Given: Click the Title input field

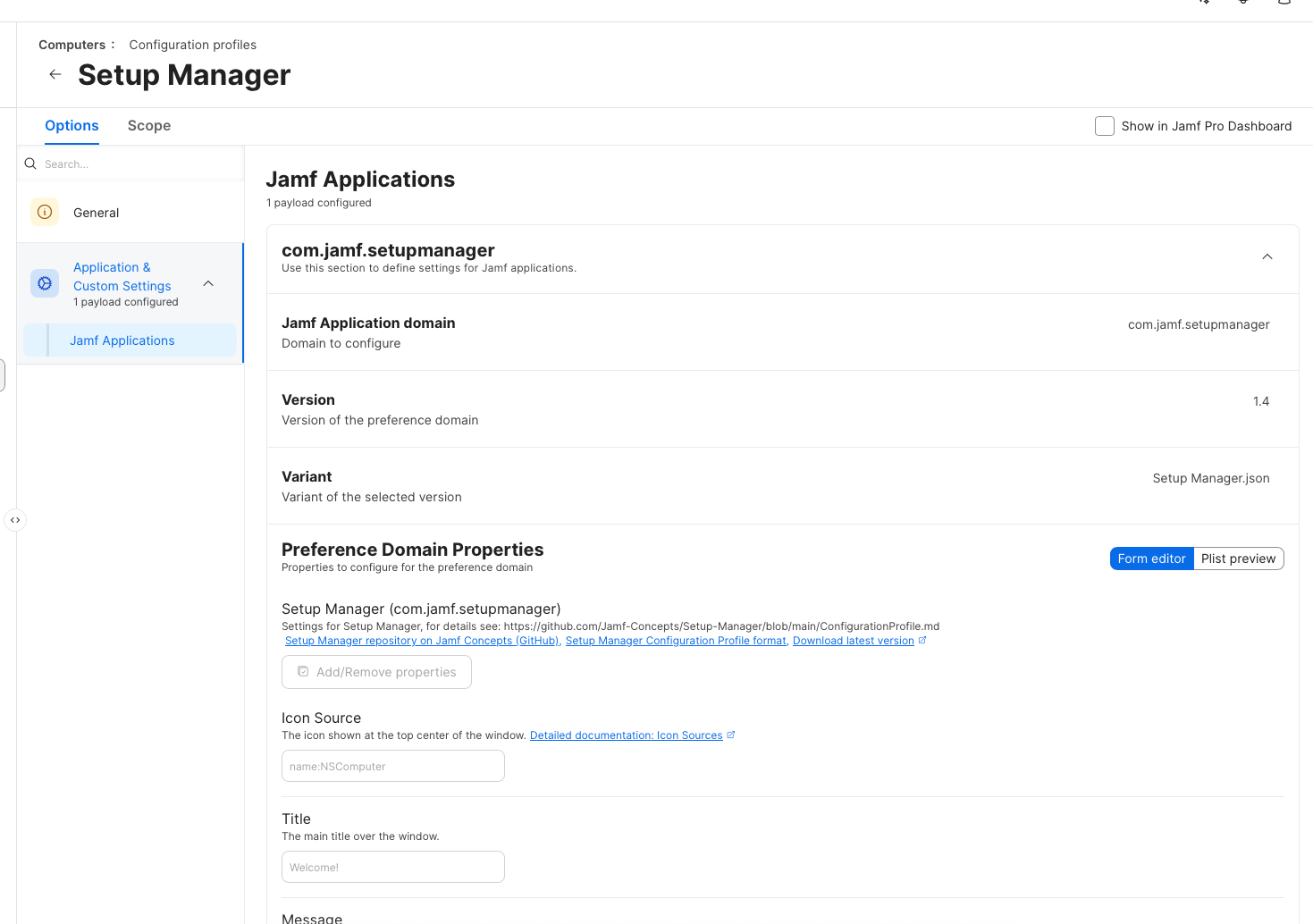Looking at the screenshot, I should tap(393, 867).
